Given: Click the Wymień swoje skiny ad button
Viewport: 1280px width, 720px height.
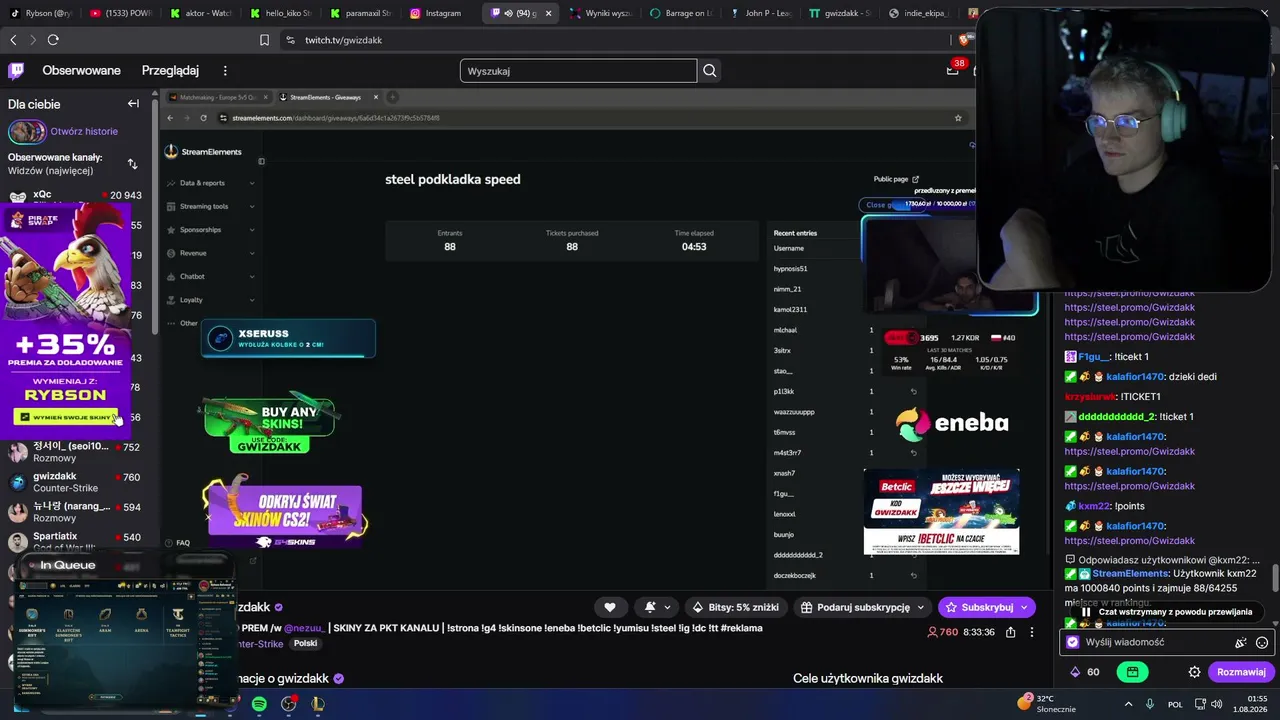Looking at the screenshot, I should click(66, 417).
